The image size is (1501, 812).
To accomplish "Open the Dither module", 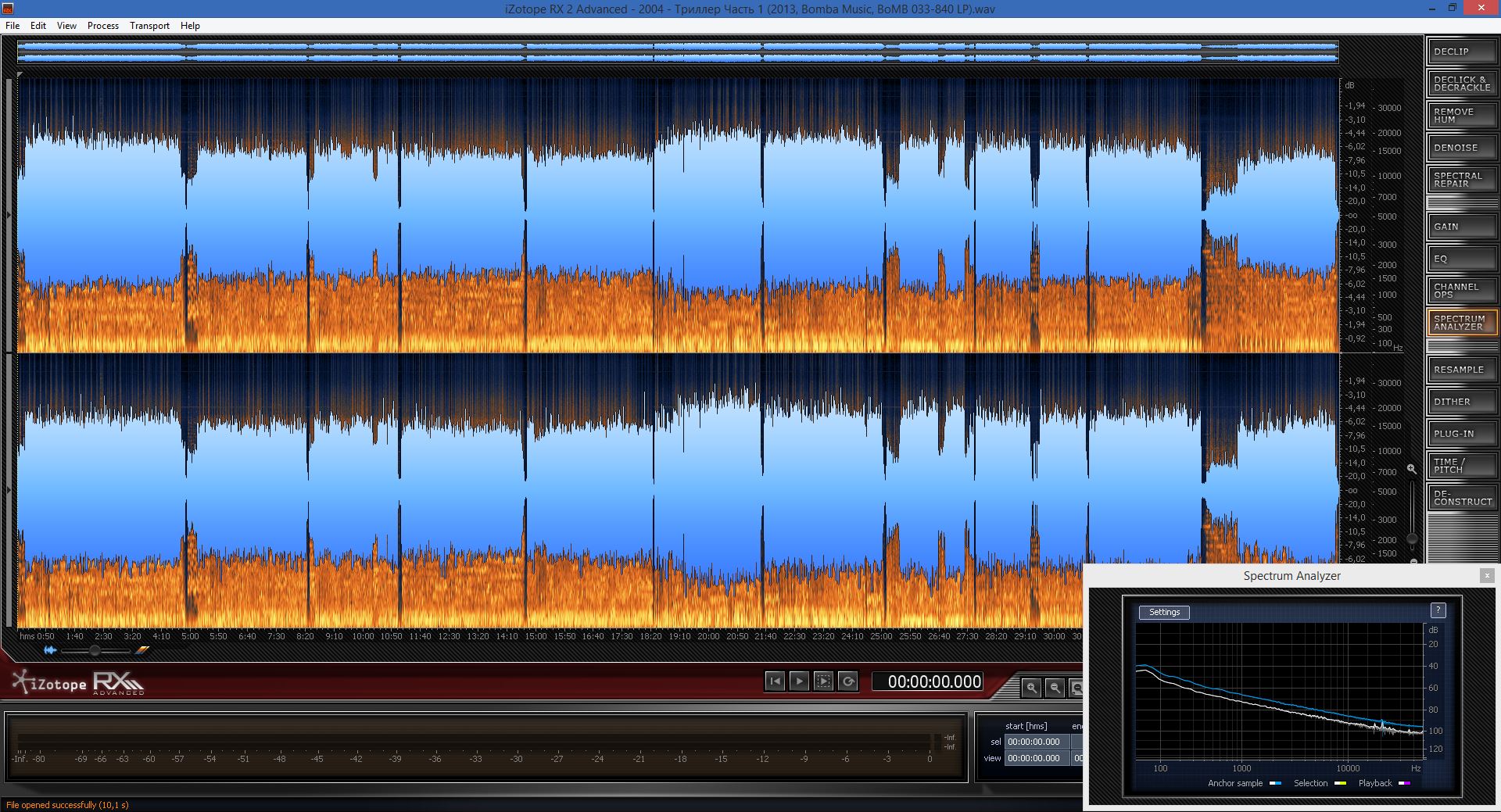I will 1461,402.
